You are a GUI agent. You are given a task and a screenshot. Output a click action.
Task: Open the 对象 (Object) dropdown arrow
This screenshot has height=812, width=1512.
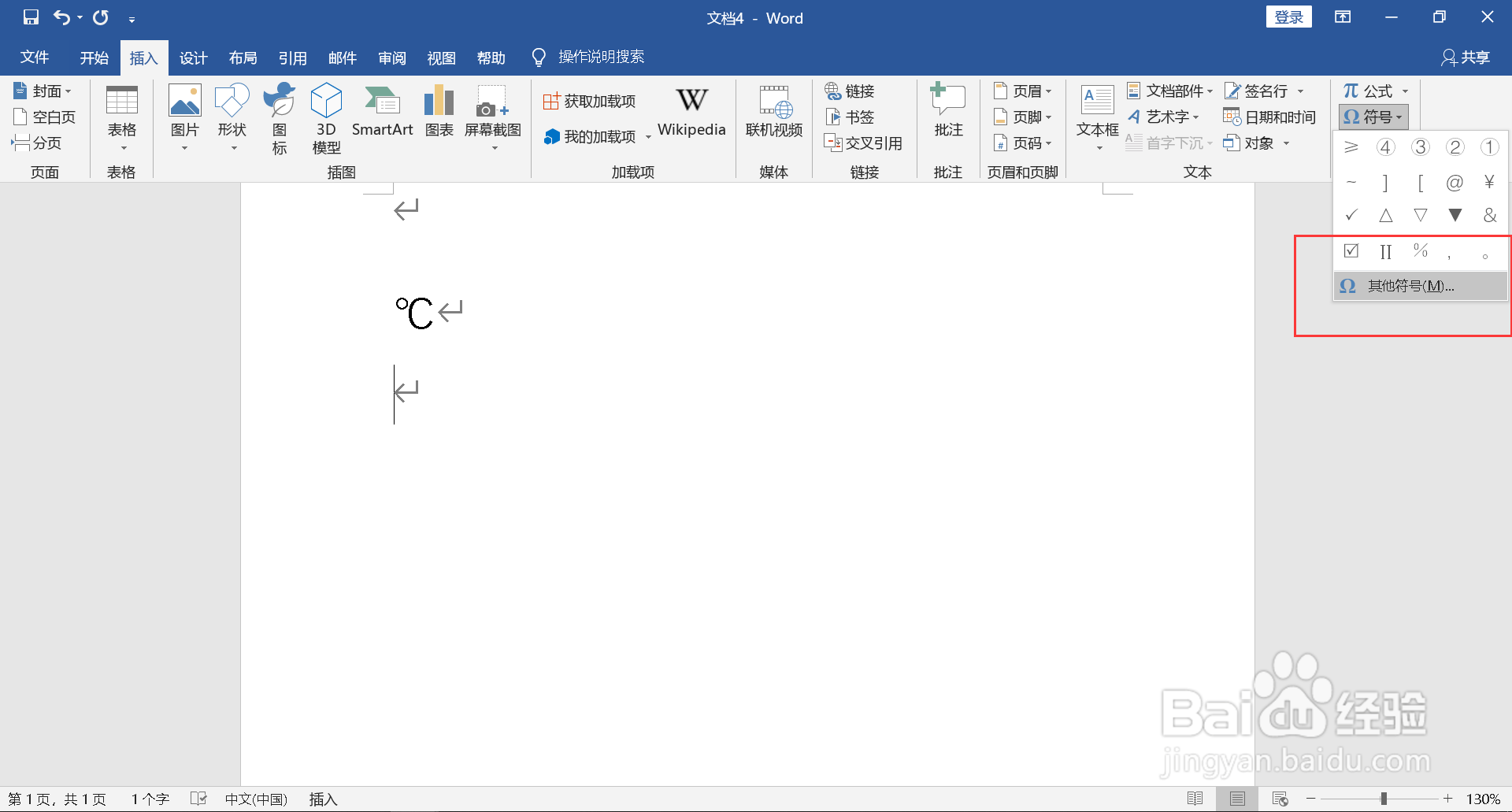coord(1287,143)
